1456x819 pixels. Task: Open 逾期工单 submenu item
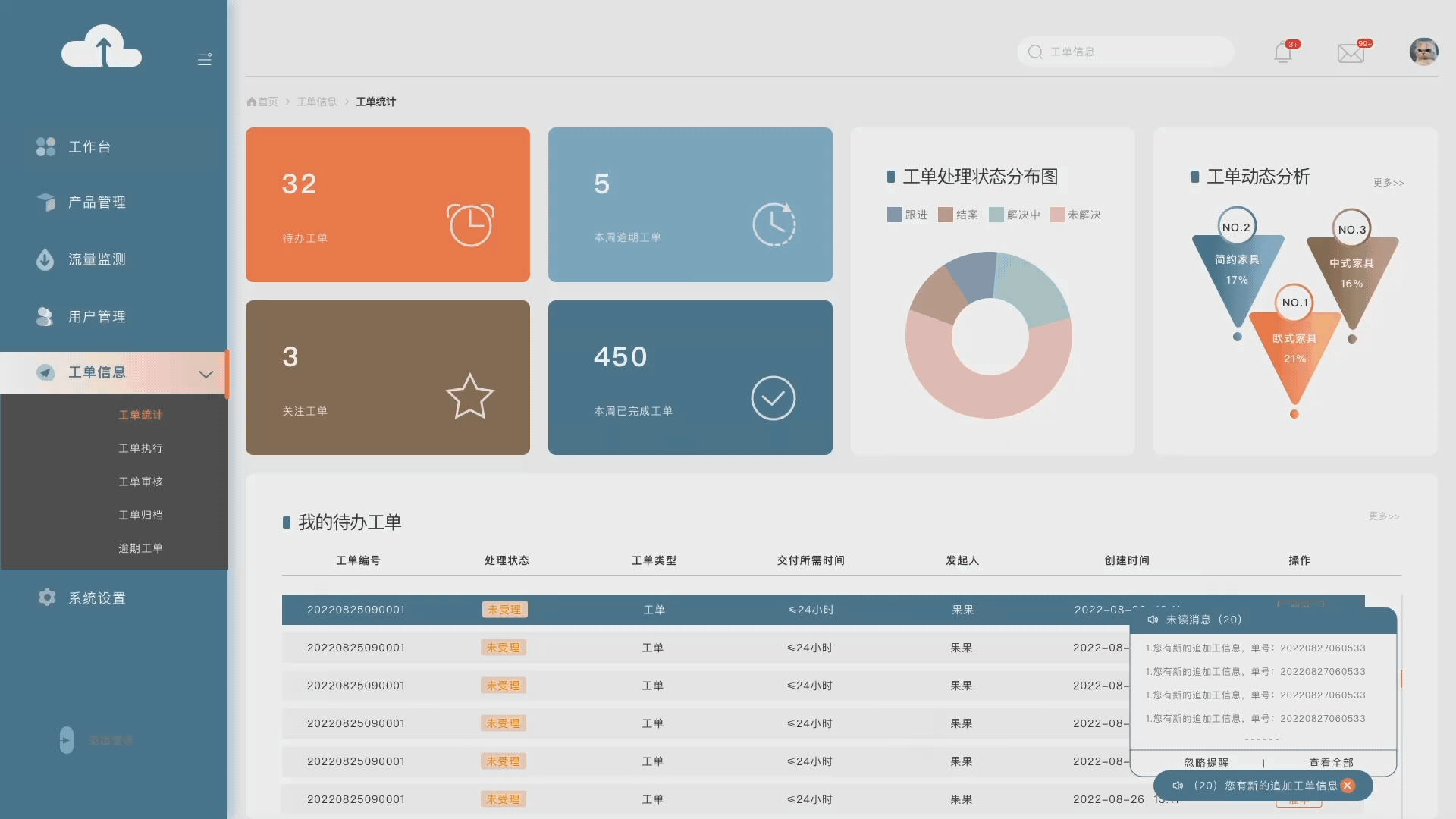coord(140,548)
